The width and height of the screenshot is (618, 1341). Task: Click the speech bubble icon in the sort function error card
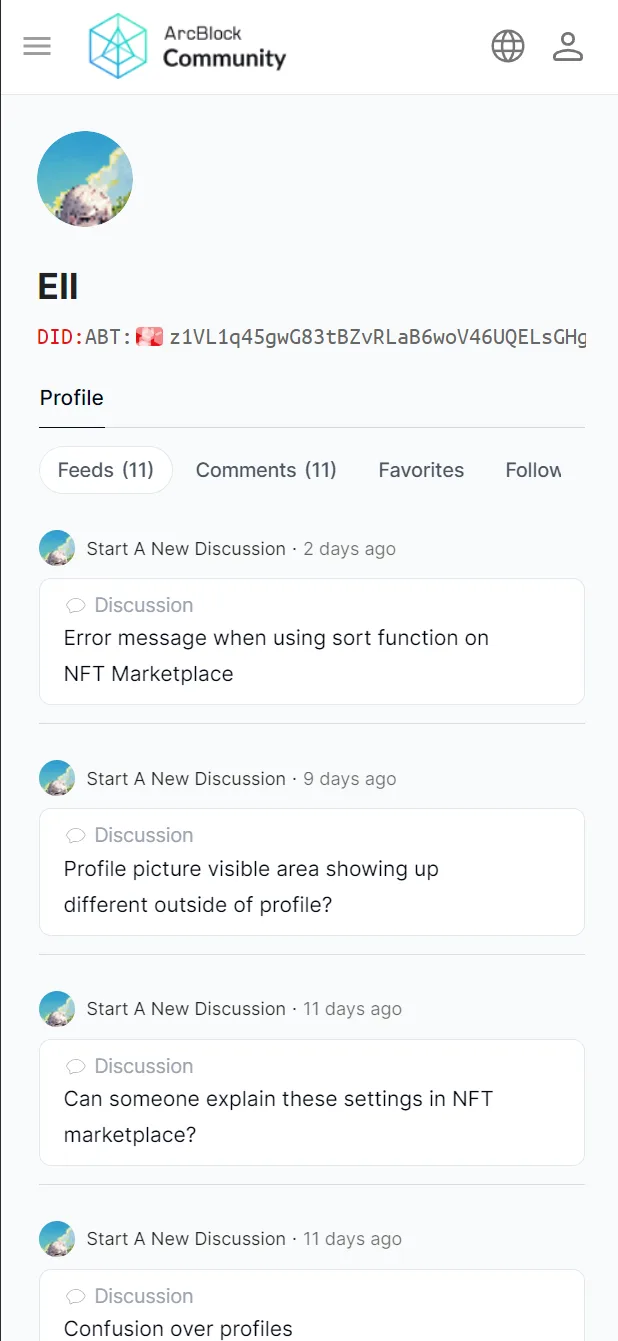75,605
